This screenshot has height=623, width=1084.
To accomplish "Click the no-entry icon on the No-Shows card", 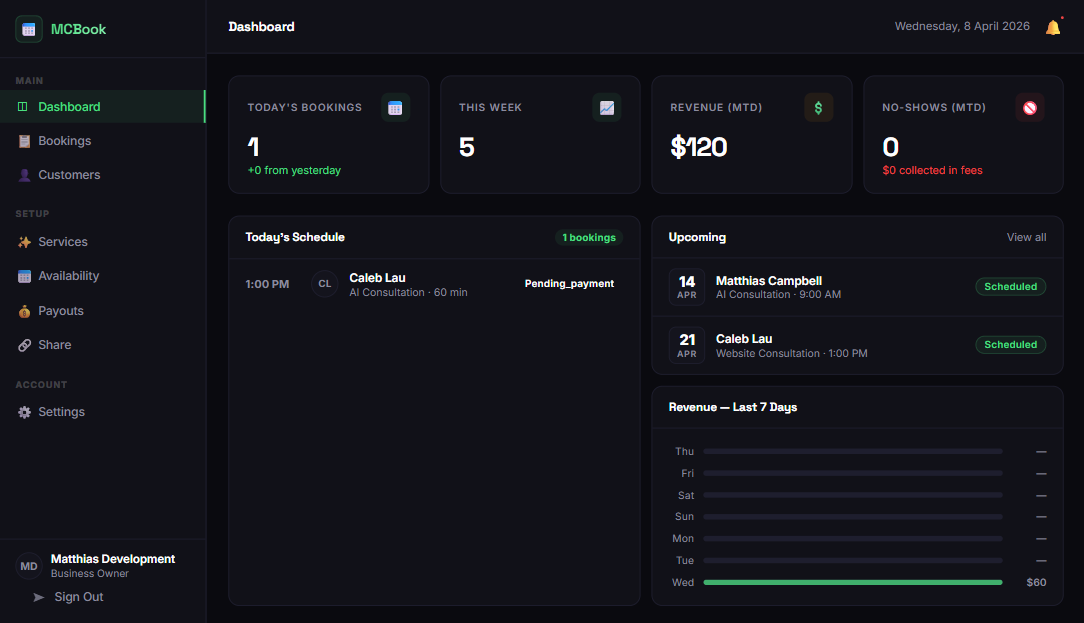I will [1030, 107].
